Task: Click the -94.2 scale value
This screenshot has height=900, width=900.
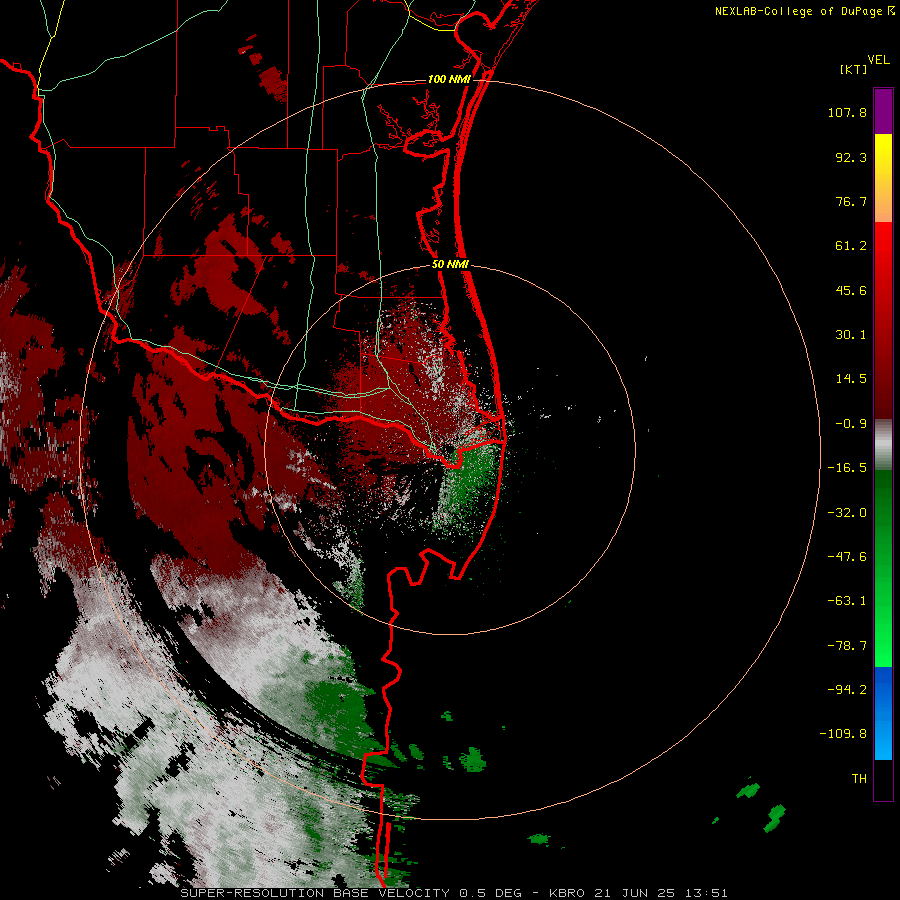Action: coord(847,689)
